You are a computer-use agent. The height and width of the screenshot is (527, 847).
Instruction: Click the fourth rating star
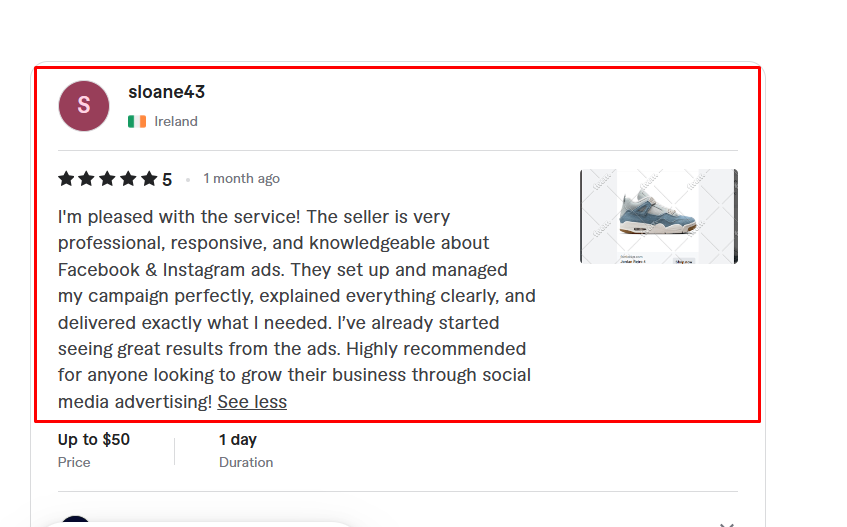point(128,179)
